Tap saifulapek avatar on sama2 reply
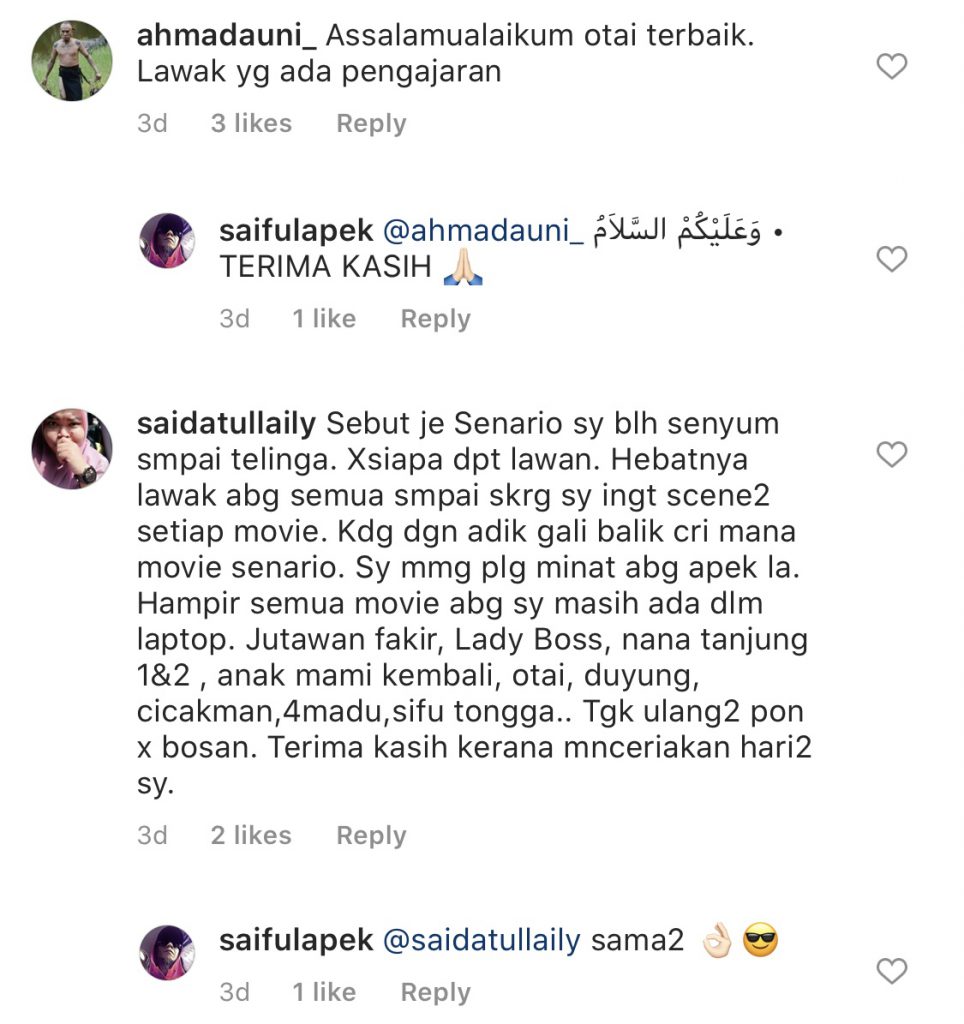 [167, 952]
